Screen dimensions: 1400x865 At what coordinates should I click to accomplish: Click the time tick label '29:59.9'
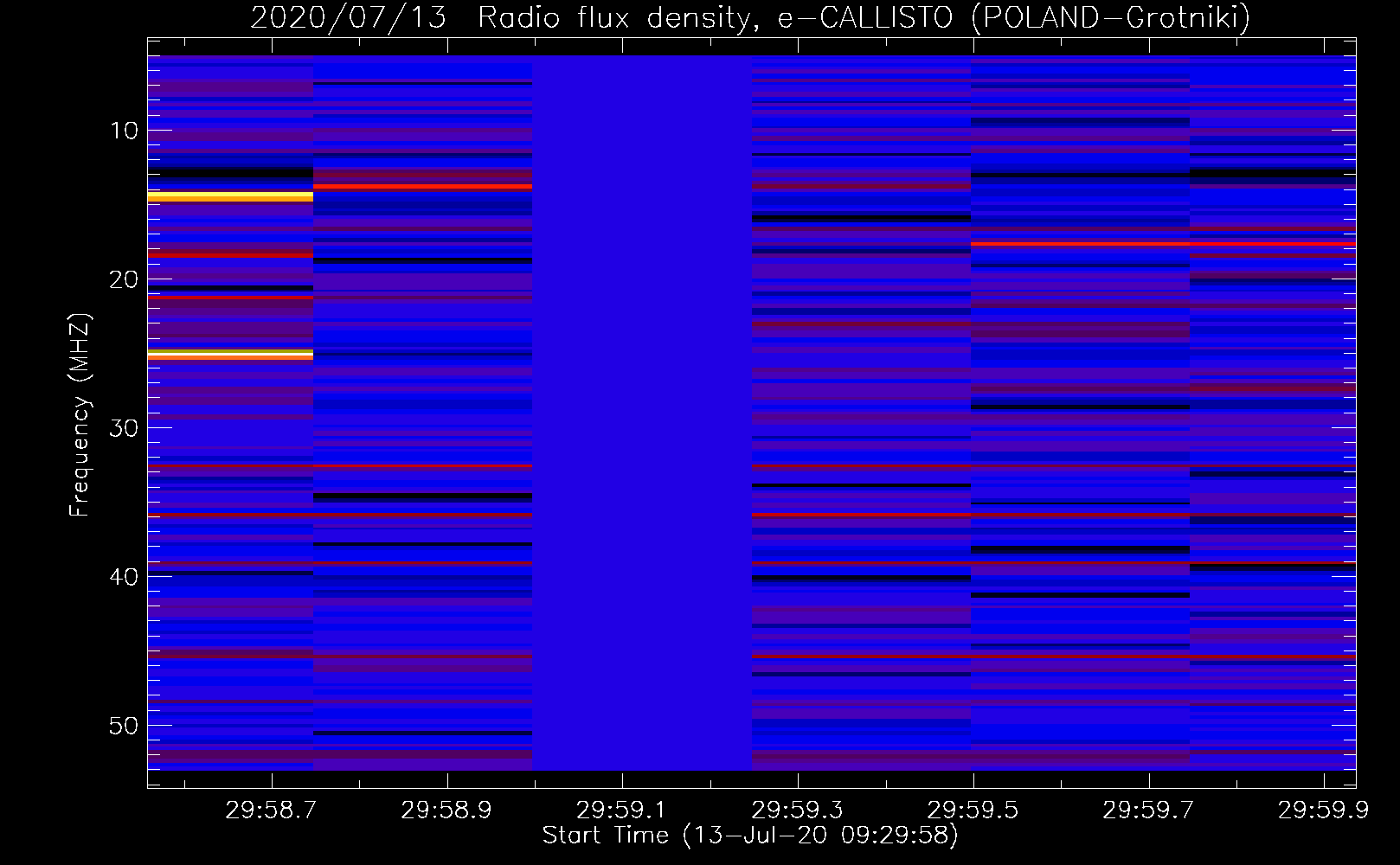1323,810
